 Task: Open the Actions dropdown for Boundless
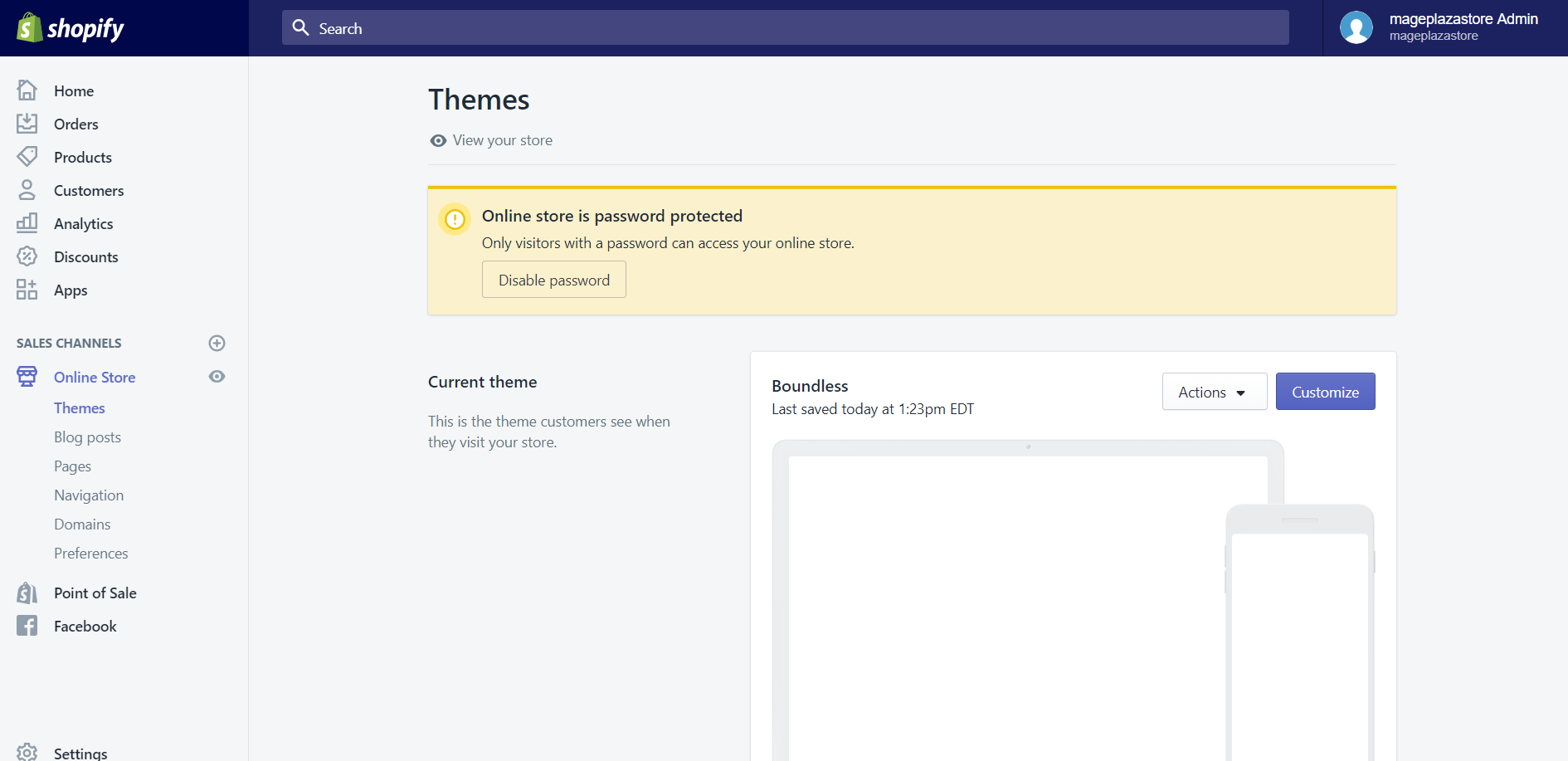coord(1214,392)
